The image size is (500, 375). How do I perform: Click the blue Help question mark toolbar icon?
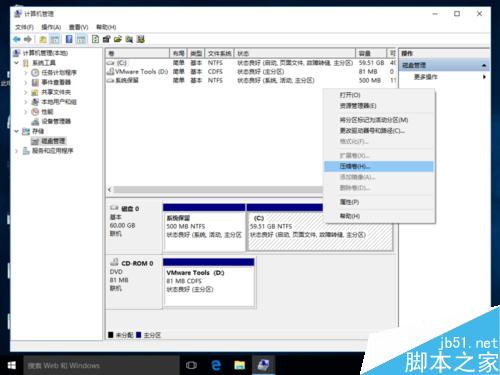point(69,39)
